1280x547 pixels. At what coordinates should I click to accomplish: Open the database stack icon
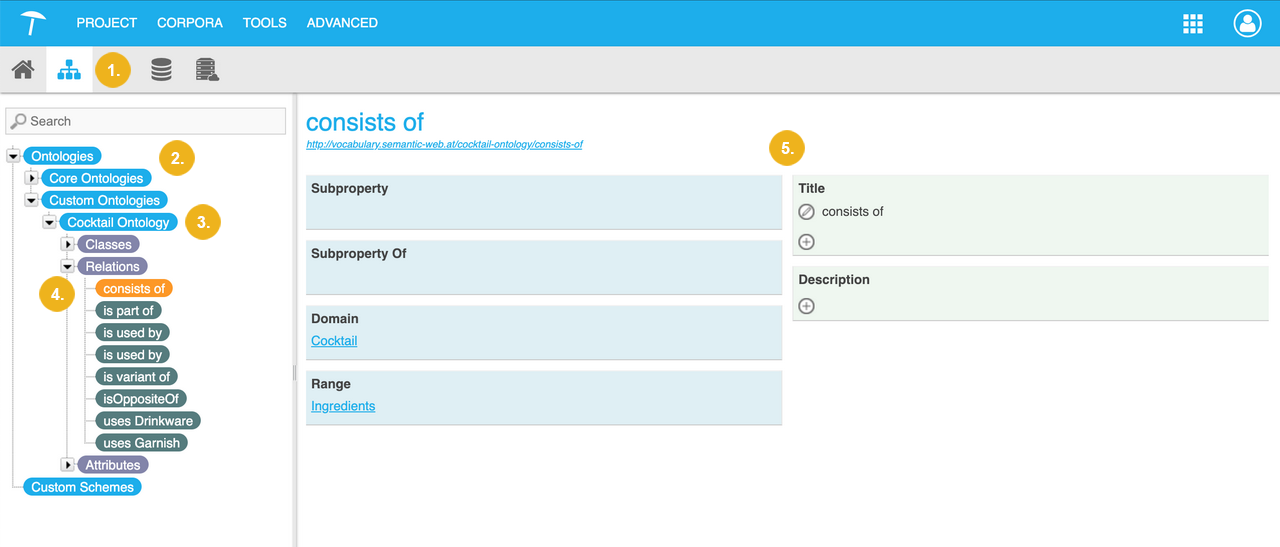point(161,70)
